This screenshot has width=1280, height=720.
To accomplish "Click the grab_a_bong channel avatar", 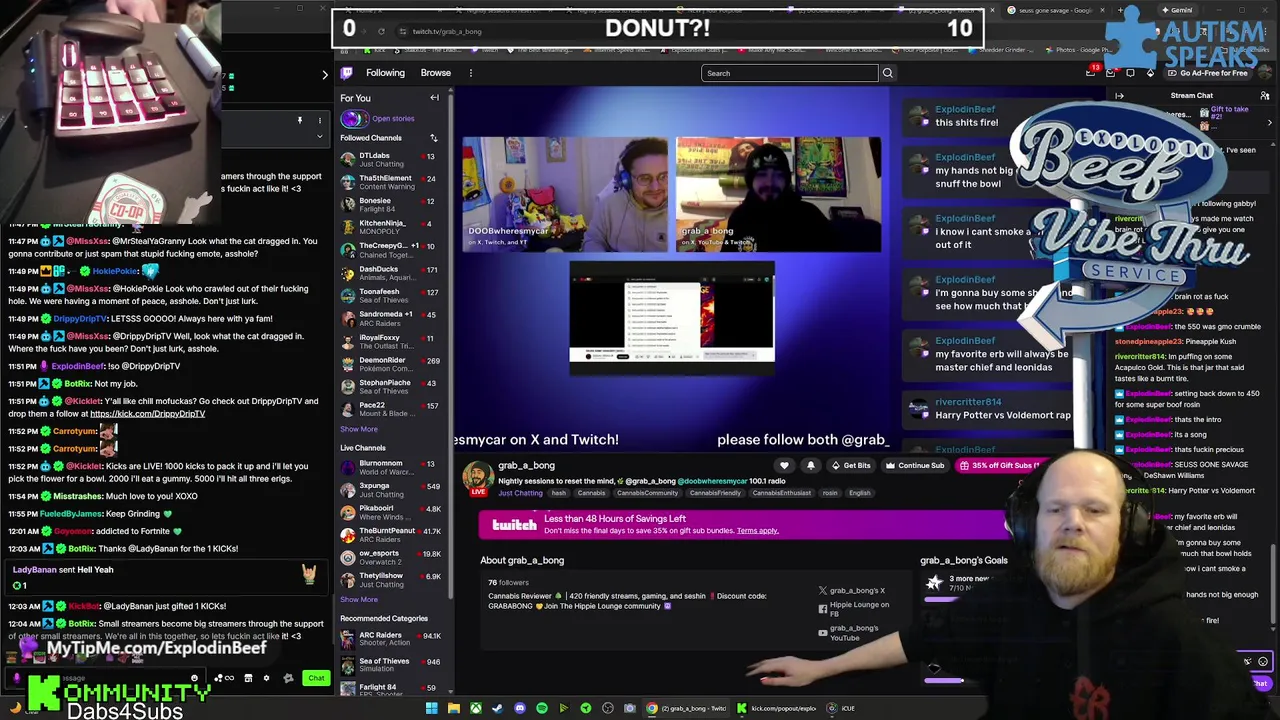I will coord(478,475).
